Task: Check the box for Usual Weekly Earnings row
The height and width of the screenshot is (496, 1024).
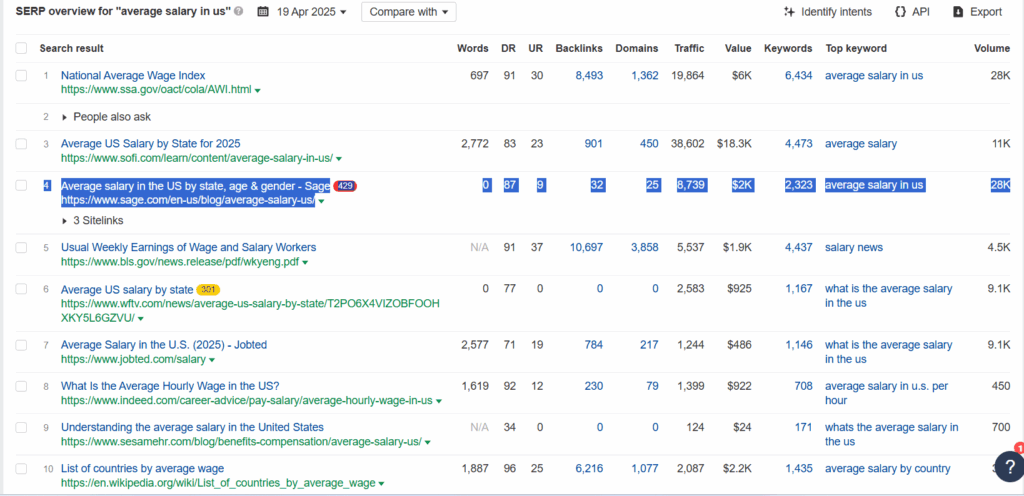Action: 22,247
